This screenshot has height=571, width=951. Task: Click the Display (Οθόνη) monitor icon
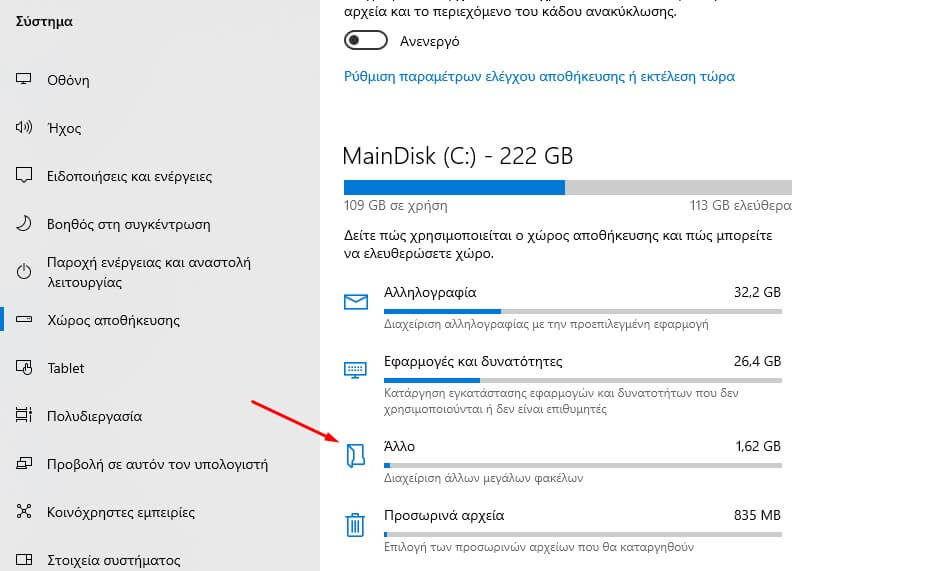[x=25, y=81]
